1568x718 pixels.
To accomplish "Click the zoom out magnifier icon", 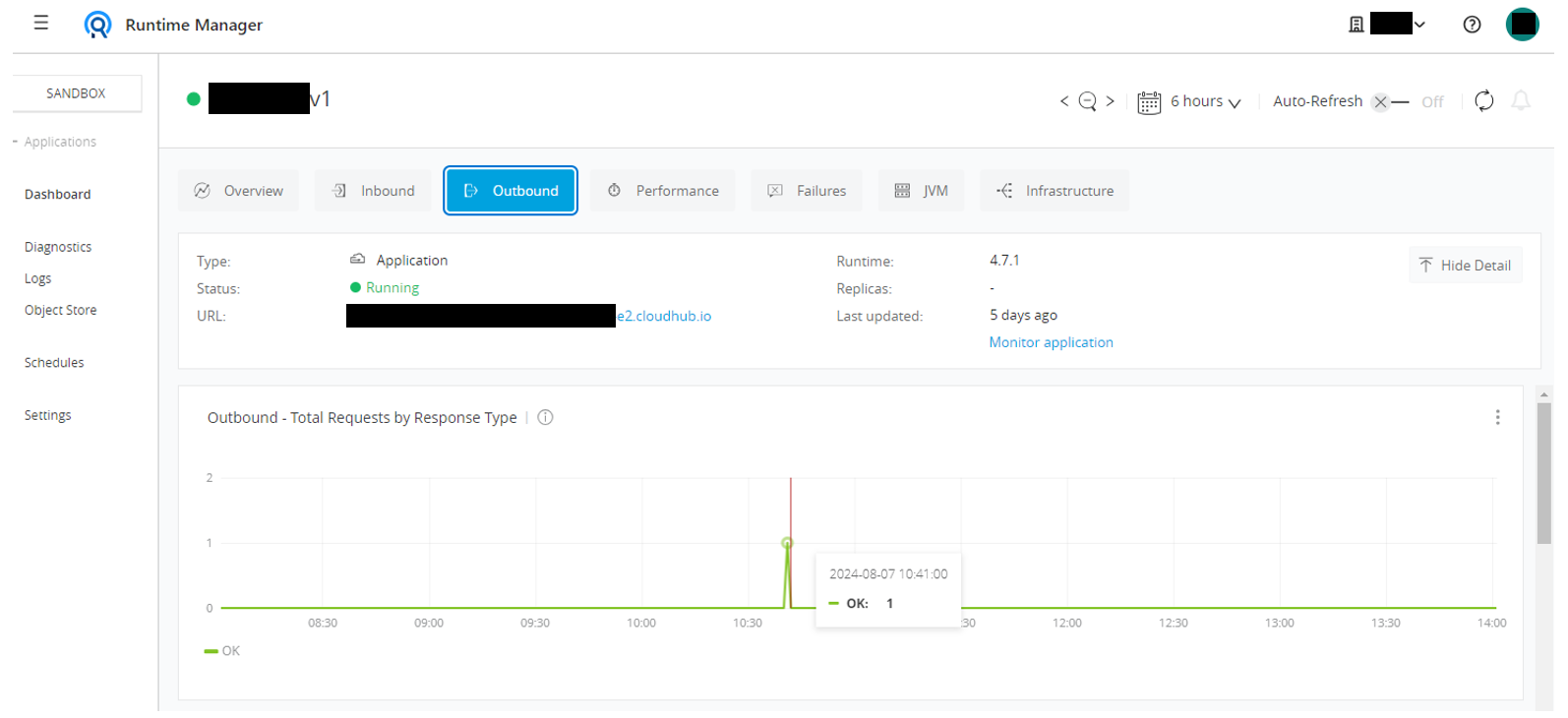I will coord(1087,101).
